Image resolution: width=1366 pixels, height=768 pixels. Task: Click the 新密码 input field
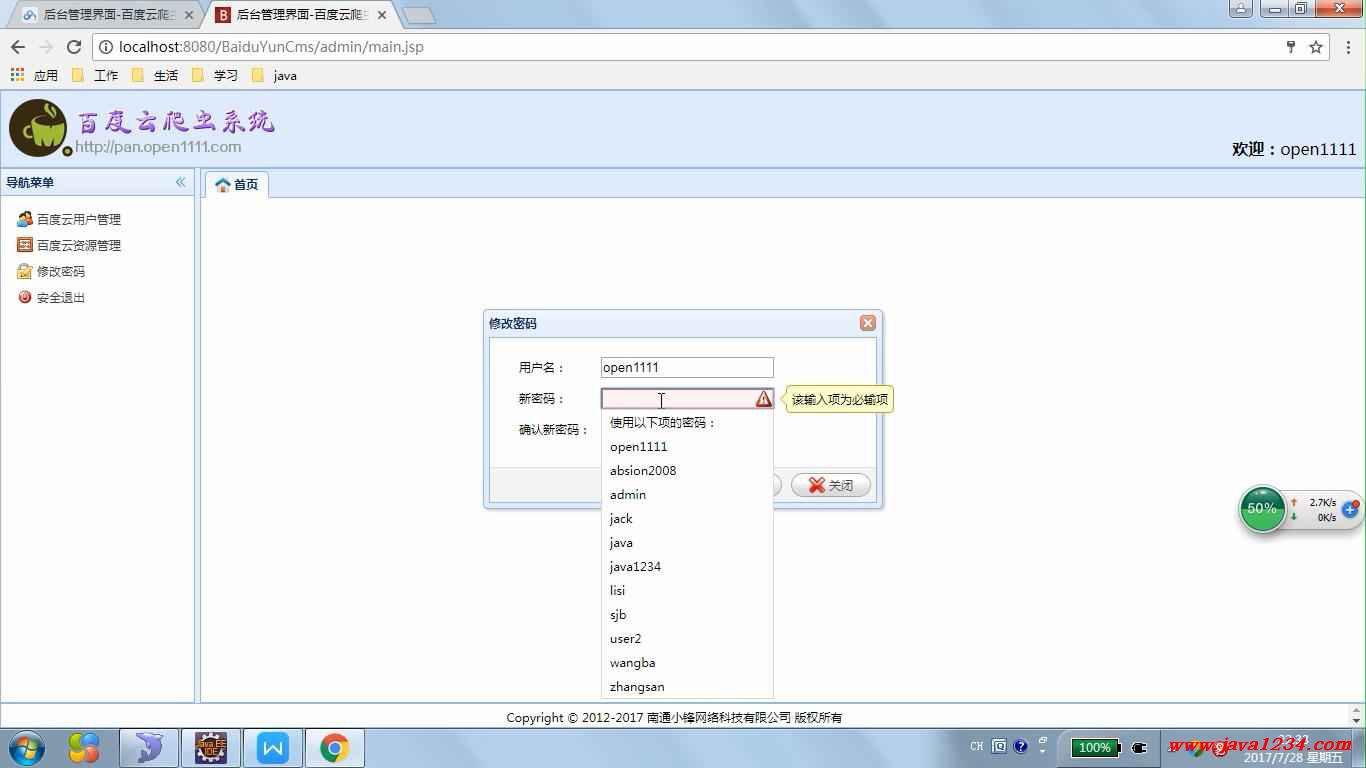(687, 399)
